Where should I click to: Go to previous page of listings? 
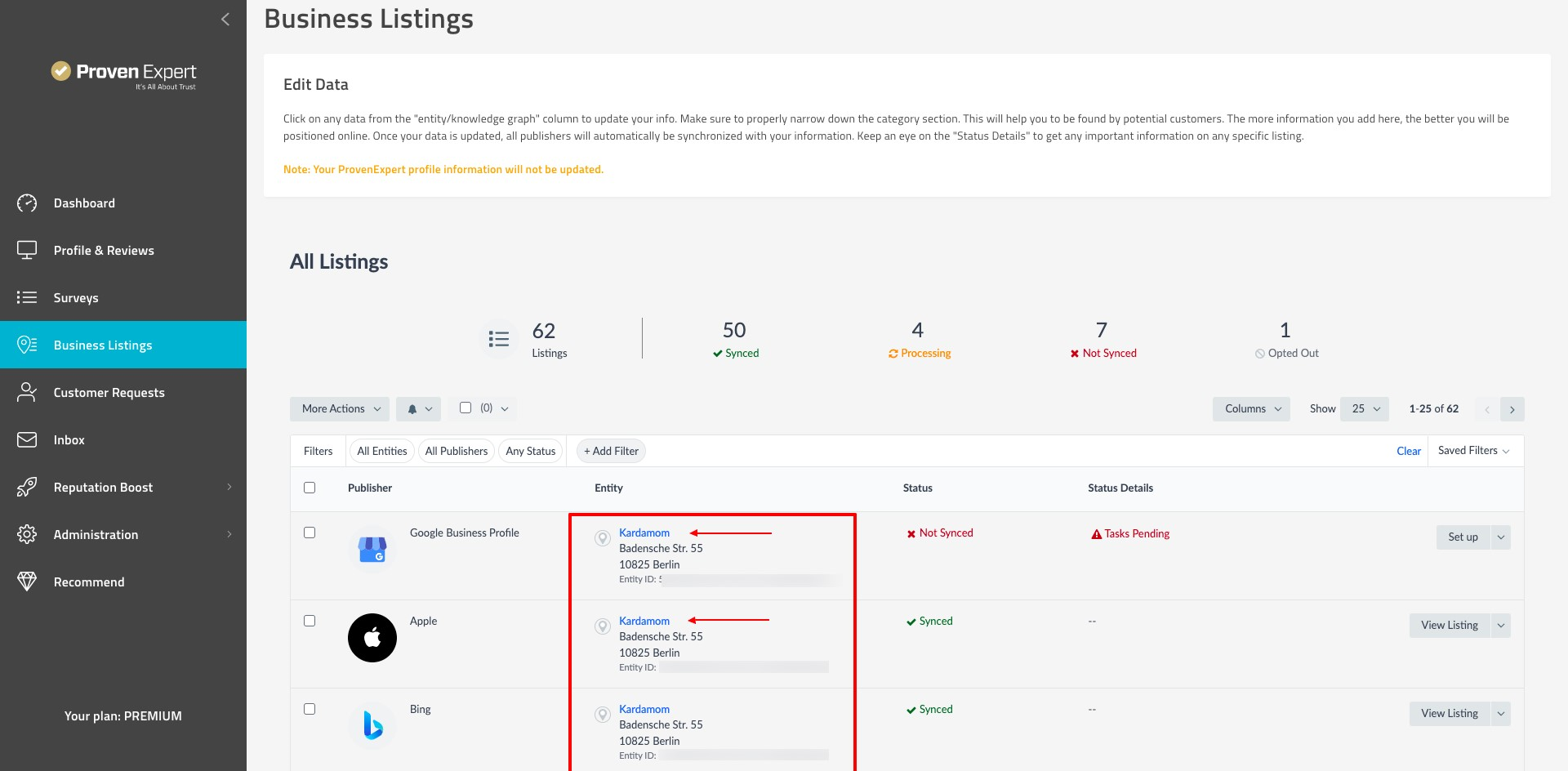click(x=1487, y=409)
